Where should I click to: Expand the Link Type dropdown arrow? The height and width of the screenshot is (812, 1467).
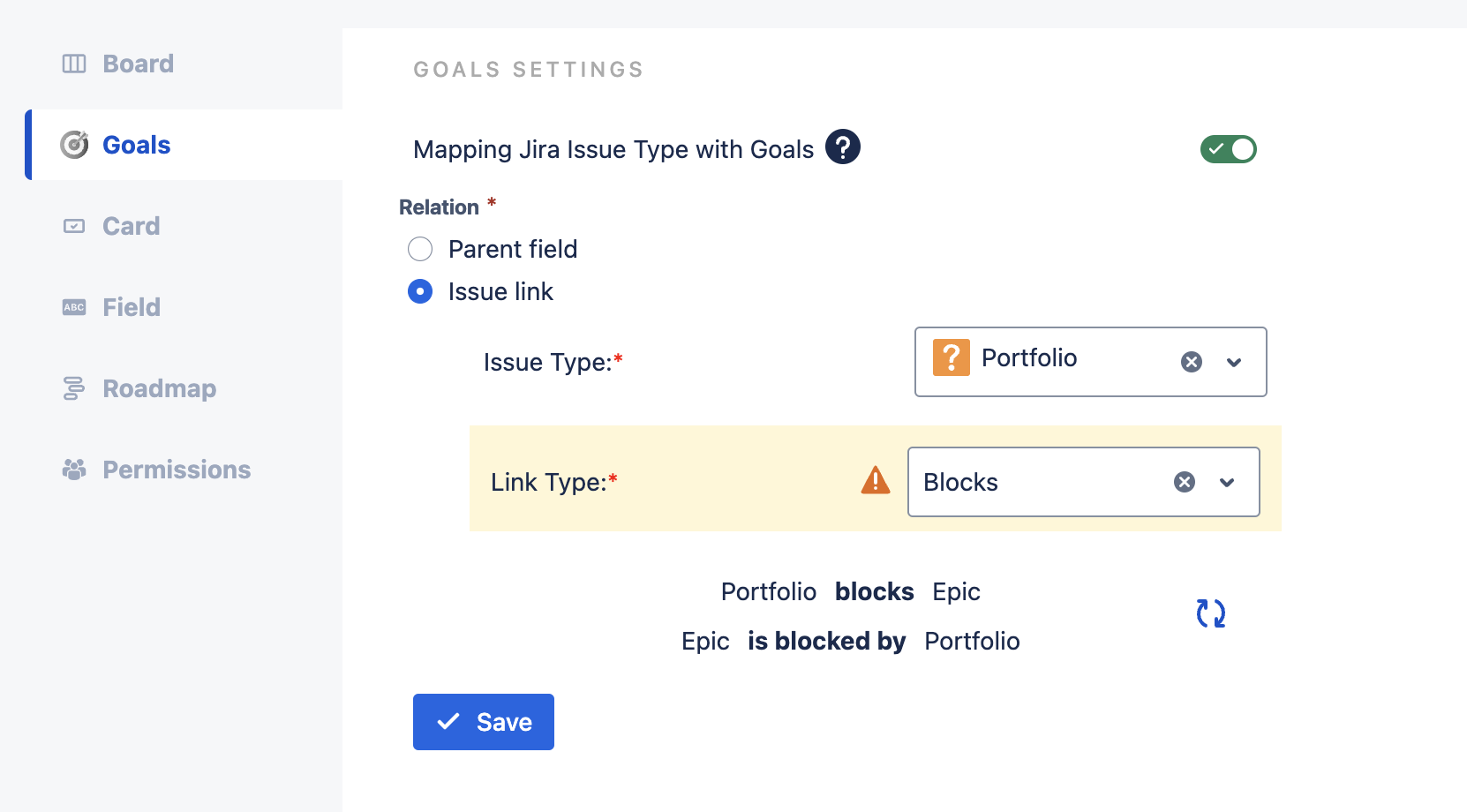point(1227,482)
